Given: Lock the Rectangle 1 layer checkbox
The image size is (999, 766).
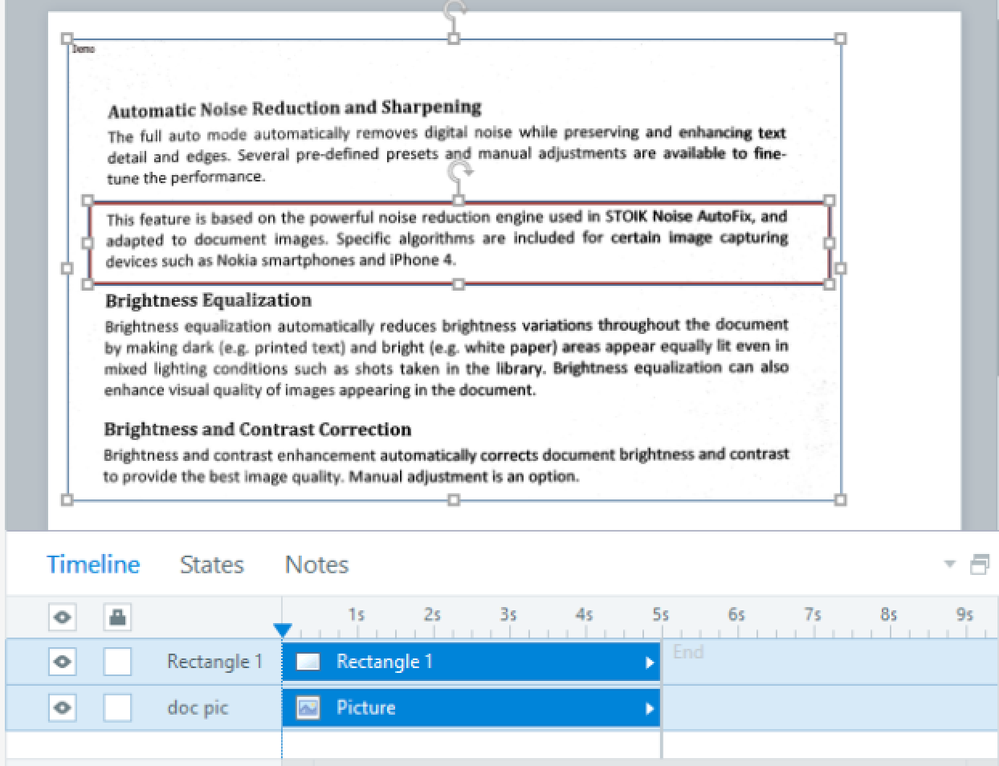Looking at the screenshot, I should coord(117,661).
